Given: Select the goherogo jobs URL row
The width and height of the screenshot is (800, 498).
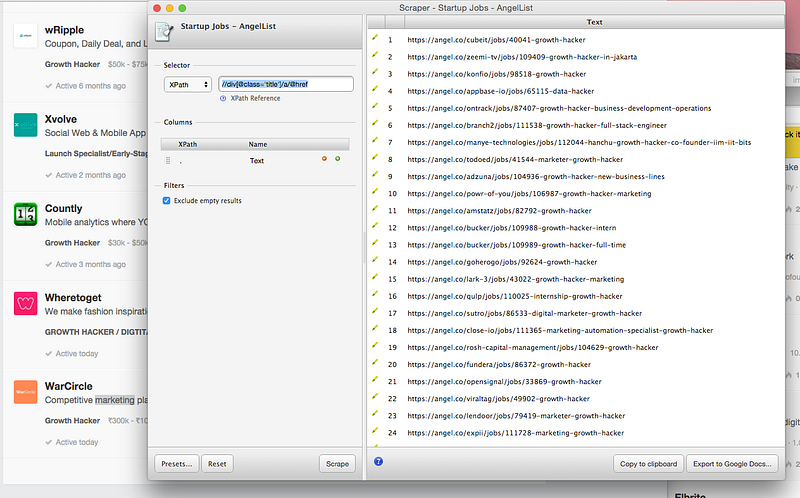Looking at the screenshot, I should point(502,262).
